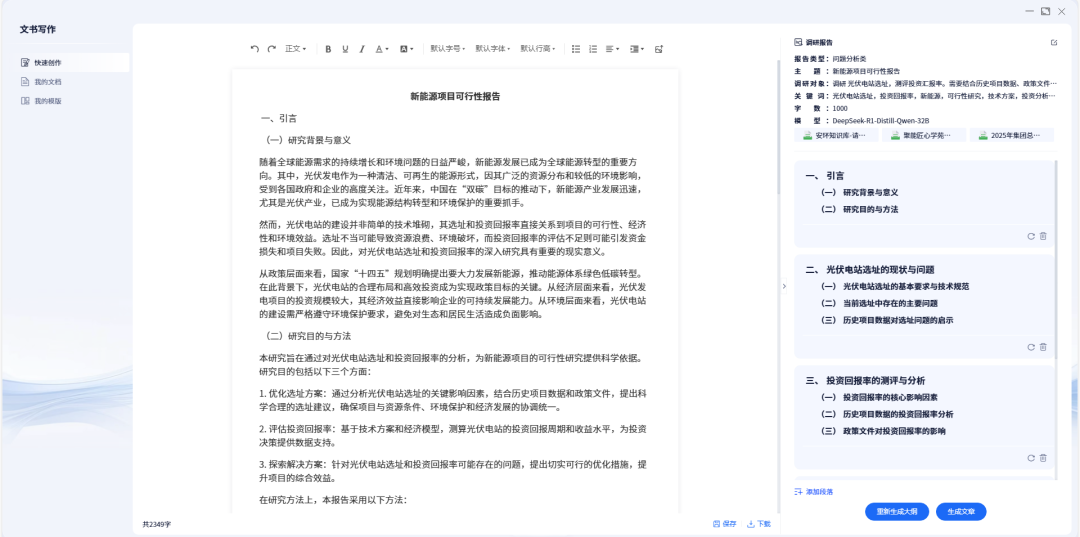Open the font color picker
1080x537 pixels.
[382, 48]
